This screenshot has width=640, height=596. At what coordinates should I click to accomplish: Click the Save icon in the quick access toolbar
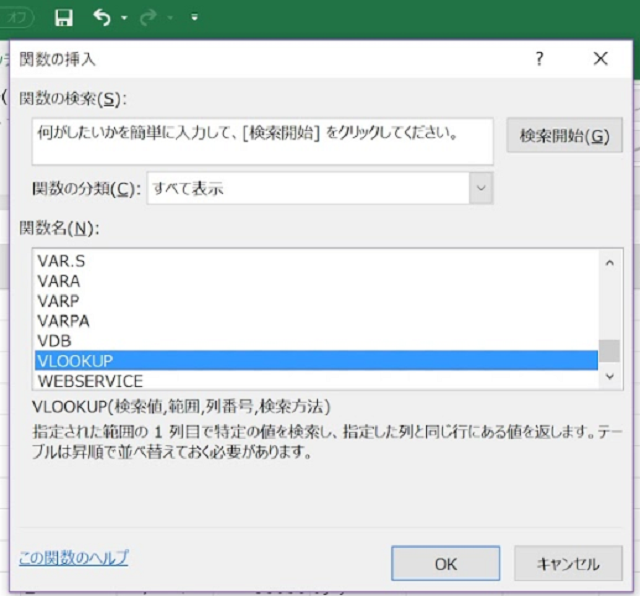pos(64,18)
